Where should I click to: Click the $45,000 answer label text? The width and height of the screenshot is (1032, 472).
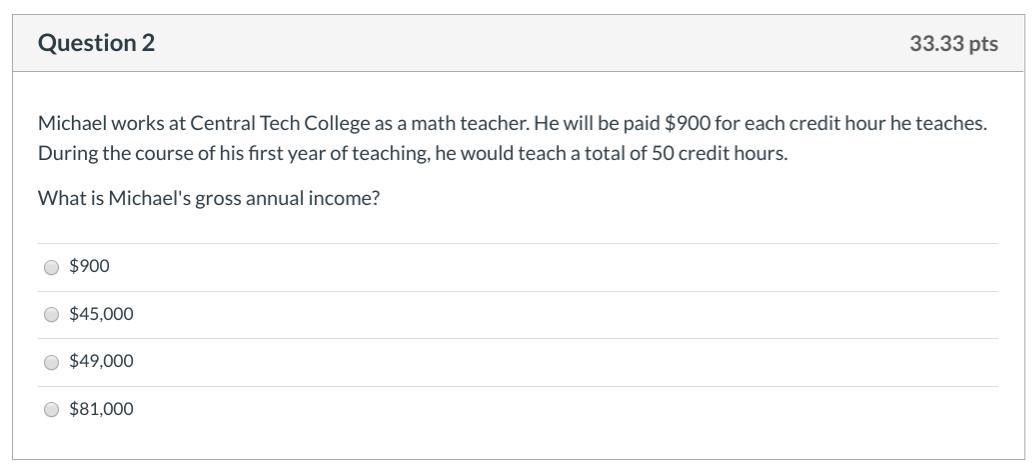click(101, 314)
